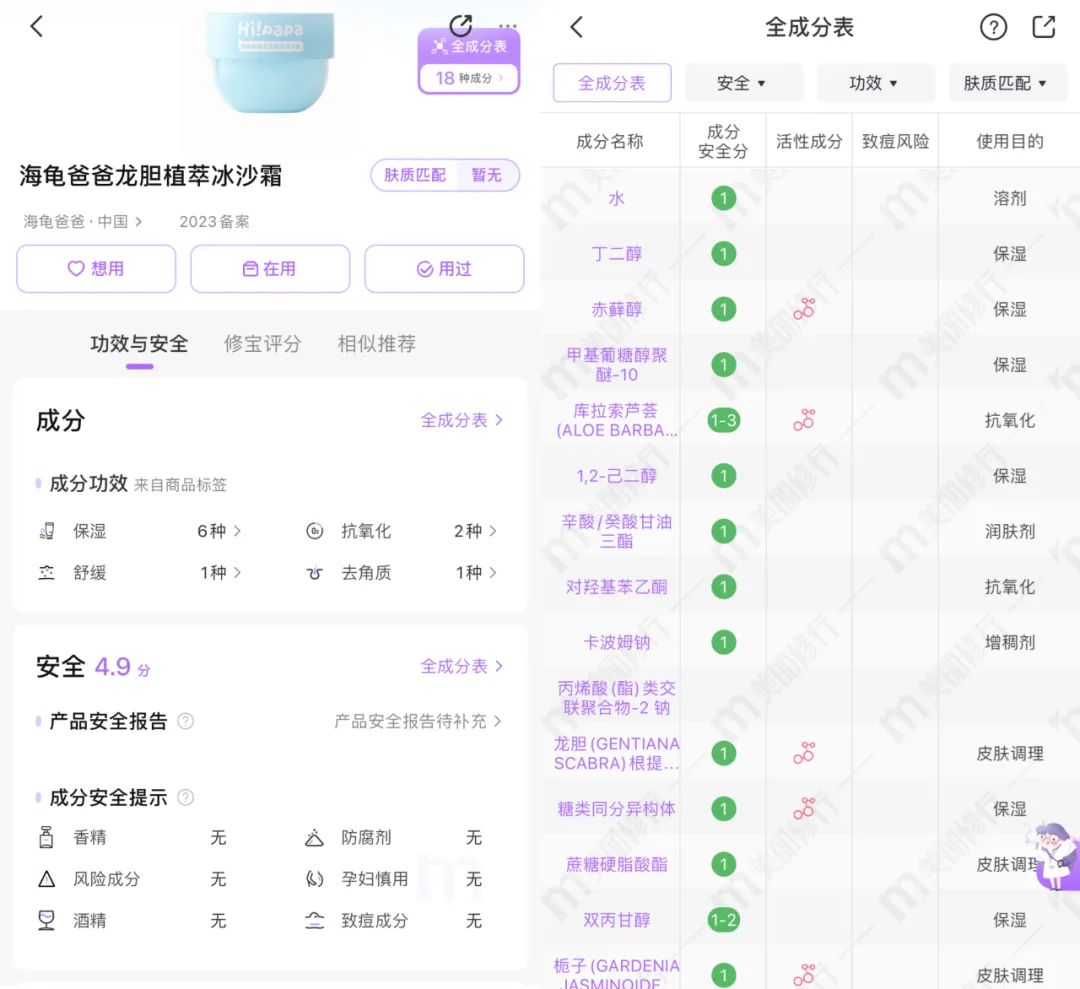
Task: Mark product as 用过
Action: point(444,269)
